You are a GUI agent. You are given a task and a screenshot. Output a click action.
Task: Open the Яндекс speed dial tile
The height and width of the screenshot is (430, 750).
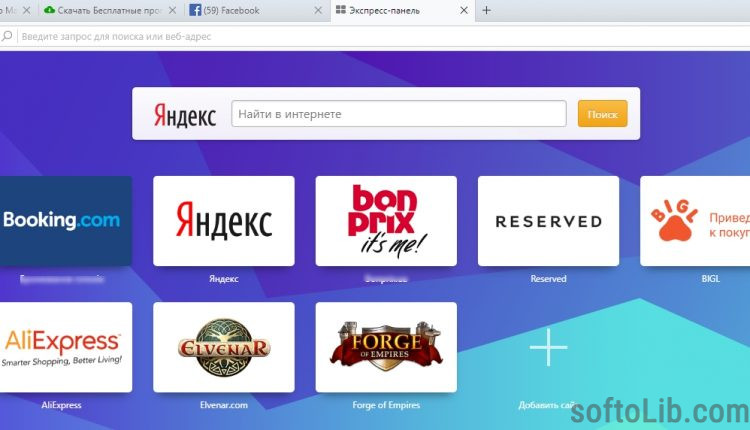(224, 221)
